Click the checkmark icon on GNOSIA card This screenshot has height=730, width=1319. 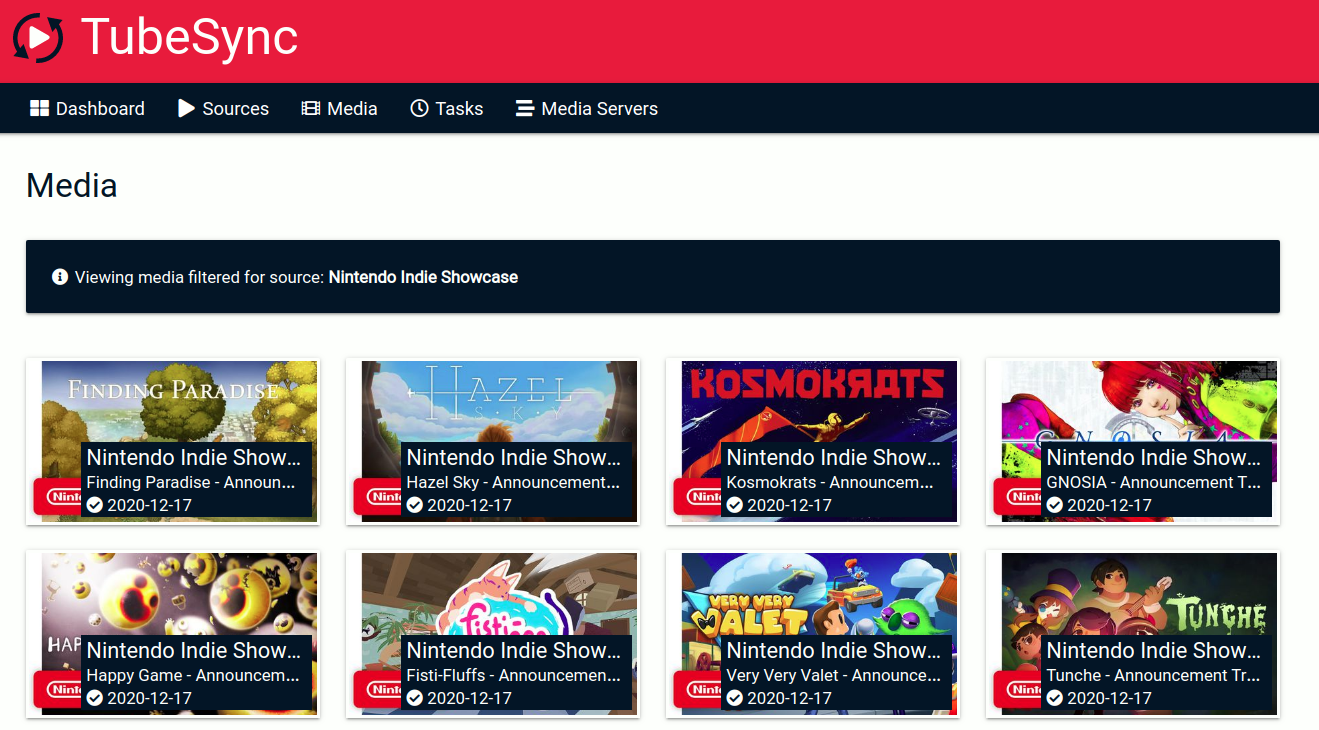click(x=1055, y=505)
